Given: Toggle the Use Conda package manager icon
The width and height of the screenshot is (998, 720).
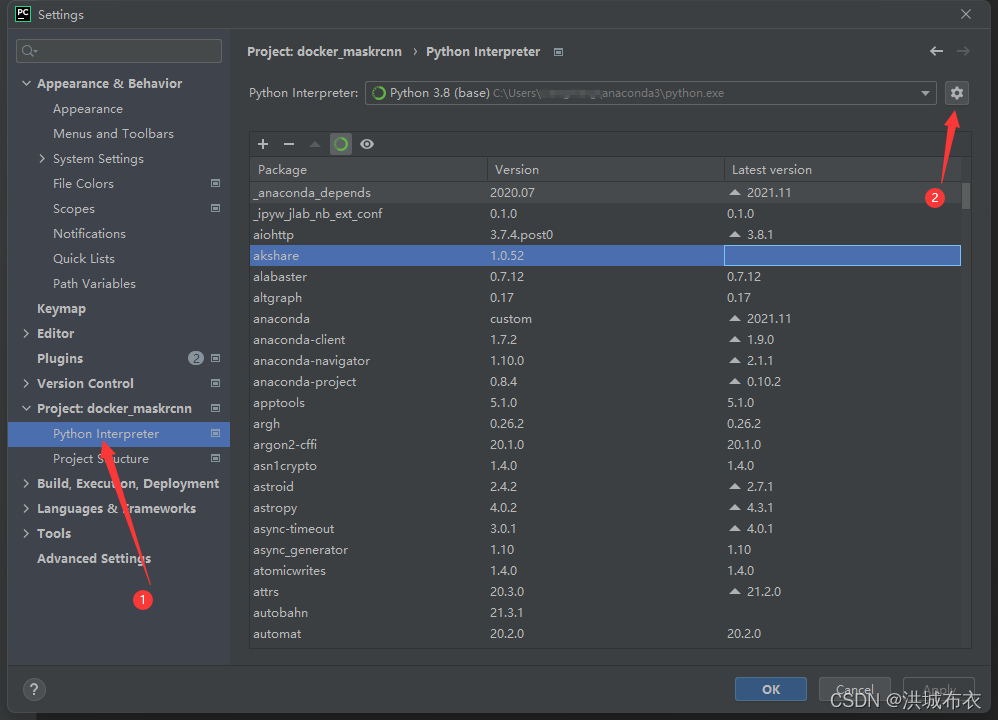Looking at the screenshot, I should pos(341,144).
